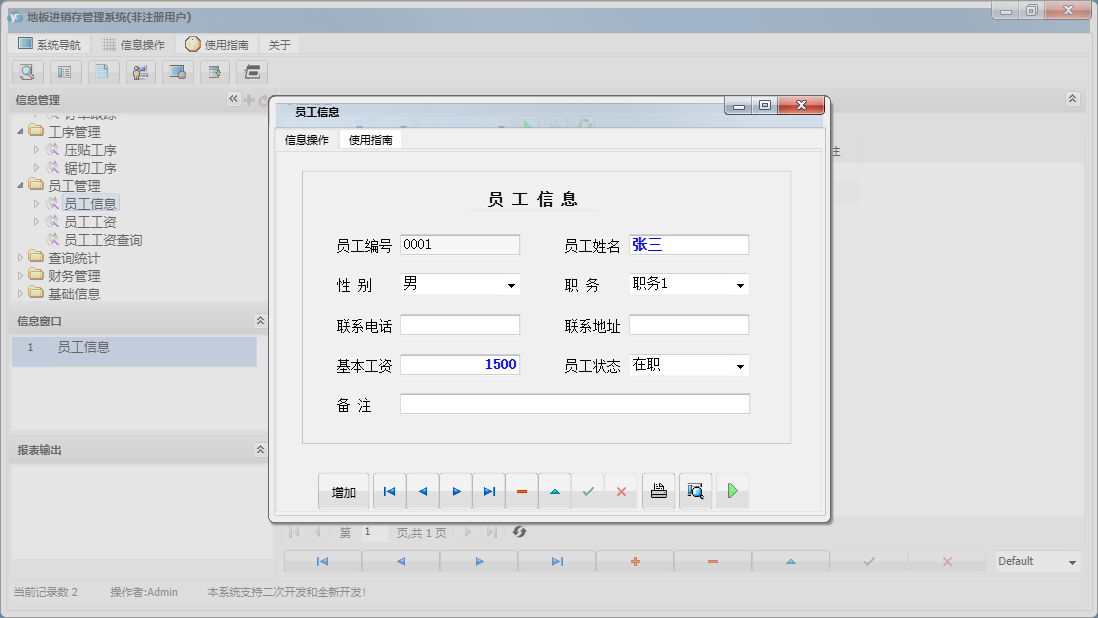
Task: Click the 联系电话 phone input field
Action: (459, 324)
